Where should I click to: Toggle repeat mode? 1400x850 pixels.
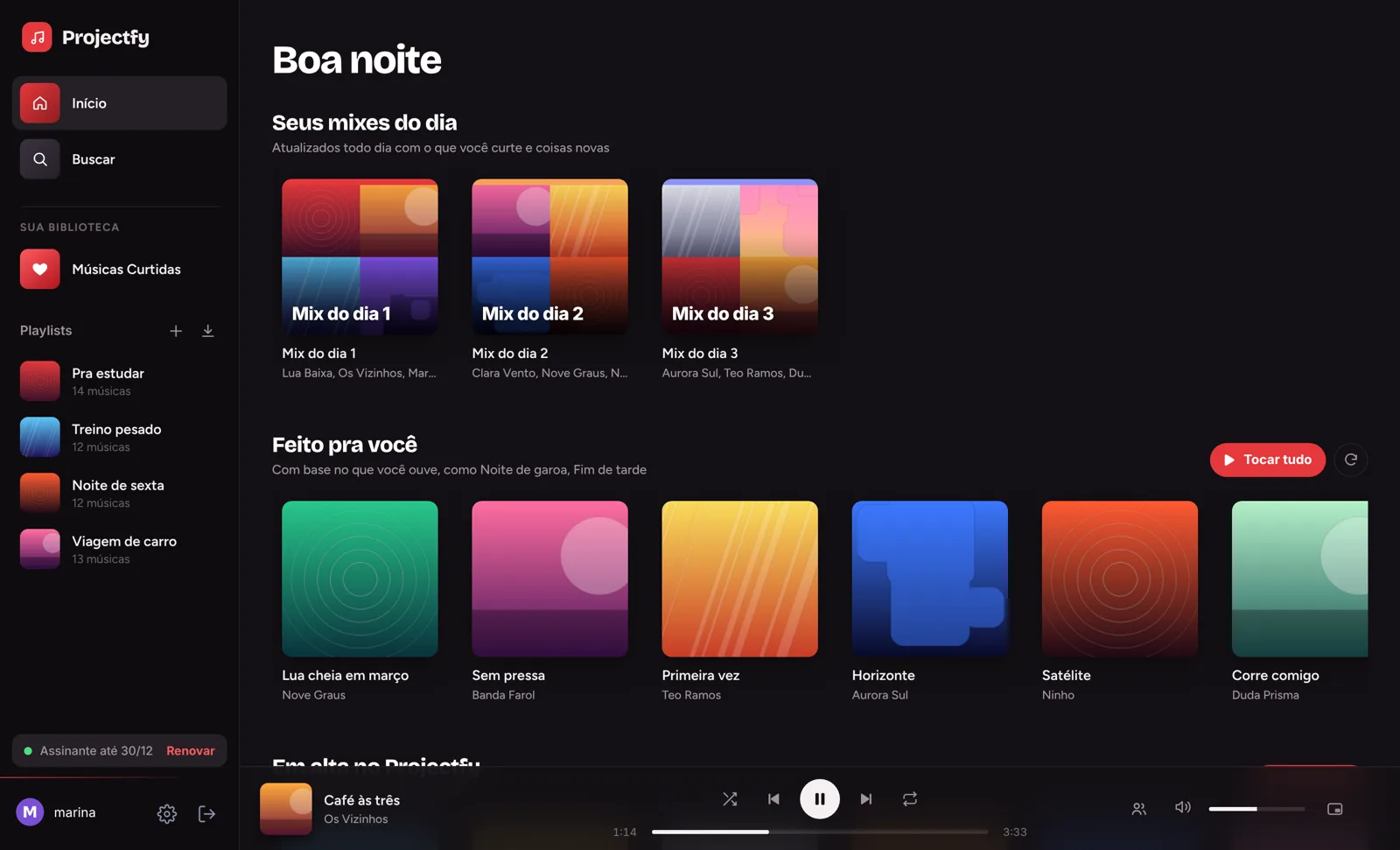pyautogui.click(x=910, y=799)
